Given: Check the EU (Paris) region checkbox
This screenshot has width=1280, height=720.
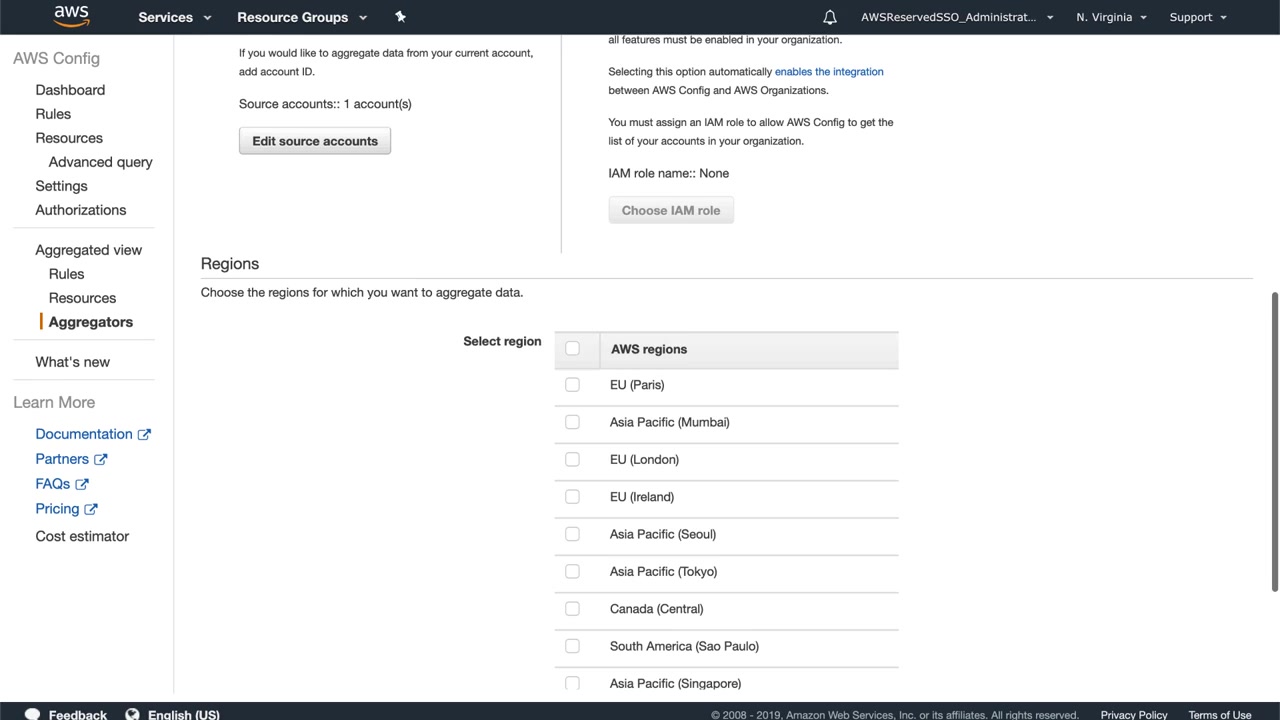Looking at the screenshot, I should tap(572, 385).
